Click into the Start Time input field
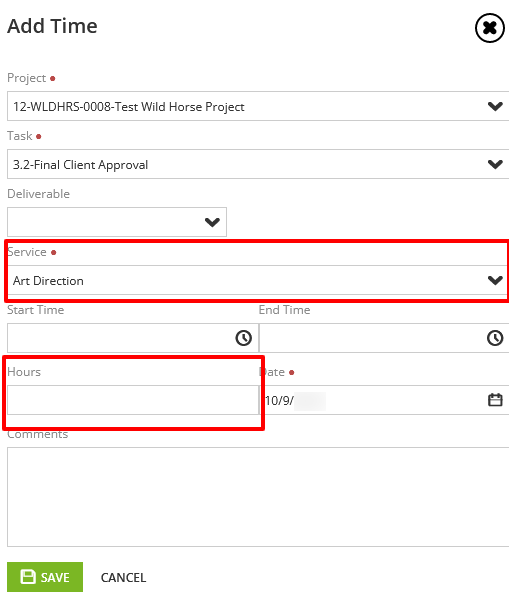Viewport: 509px width, 608px height. (133, 338)
